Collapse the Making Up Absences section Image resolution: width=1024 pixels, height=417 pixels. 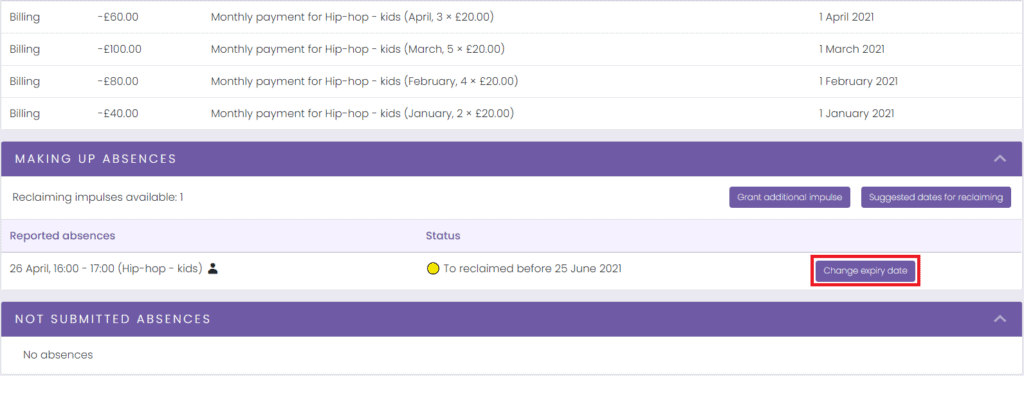coord(1000,159)
